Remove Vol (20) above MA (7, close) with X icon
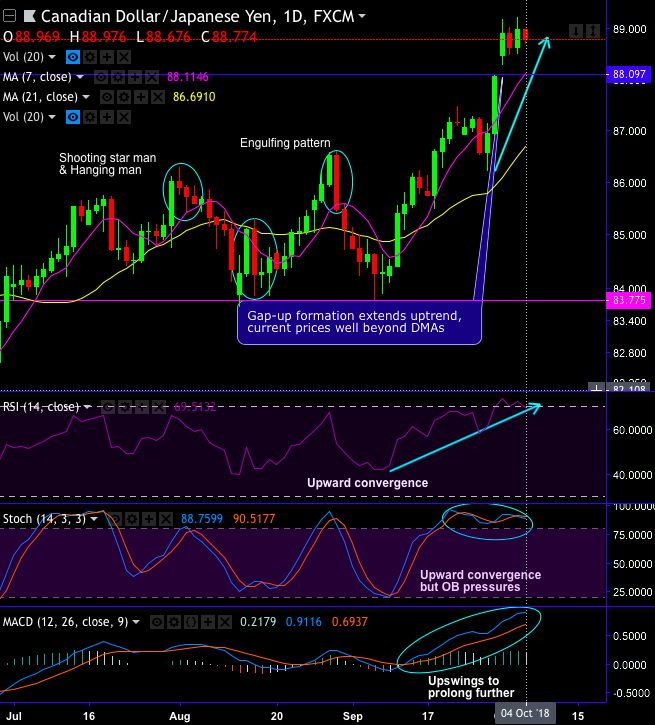 pyautogui.click(x=123, y=57)
